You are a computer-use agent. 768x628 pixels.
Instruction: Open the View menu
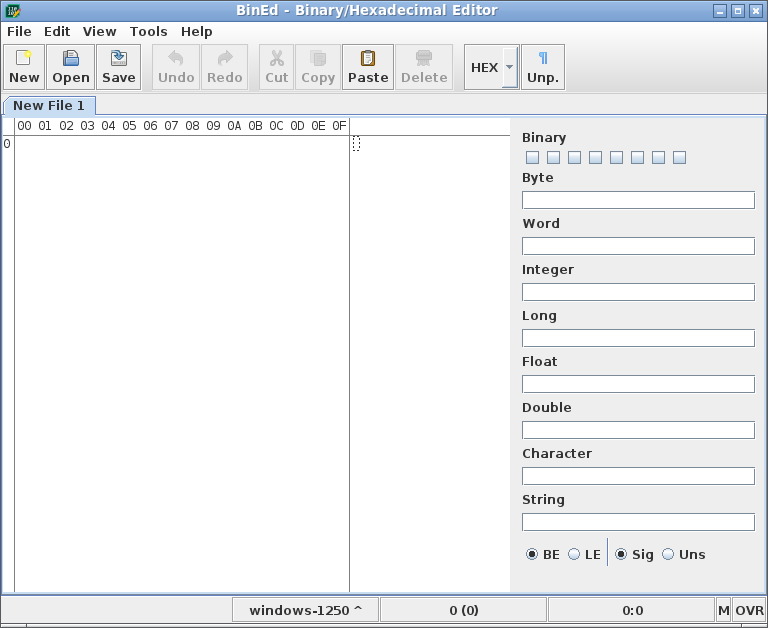click(99, 31)
